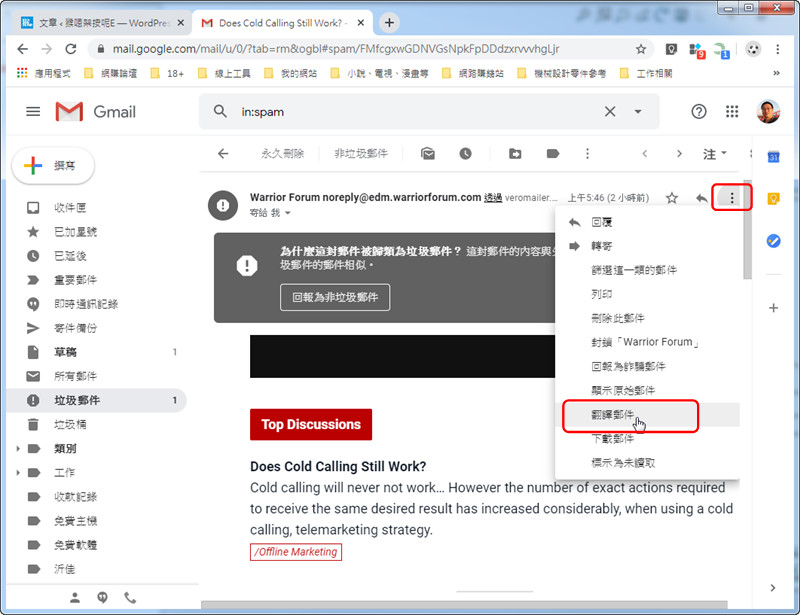Click the reply arrow beside the star
This screenshot has height=615, width=800.
(702, 198)
